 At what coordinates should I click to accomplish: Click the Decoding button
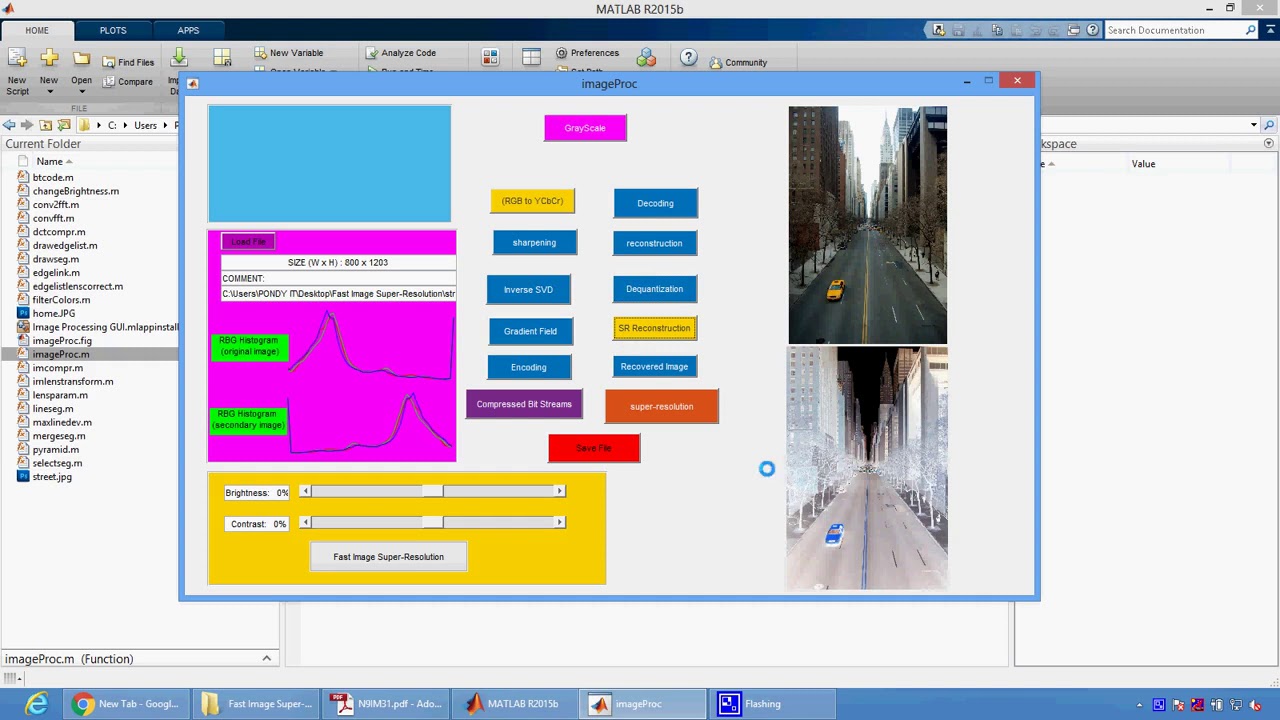655,203
